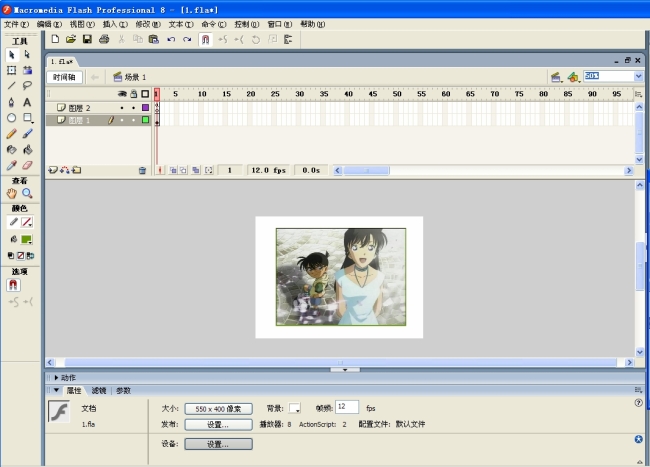This screenshot has width=650, height=467.
Task: Select the Oval tool
Action: pyautogui.click(x=12, y=118)
